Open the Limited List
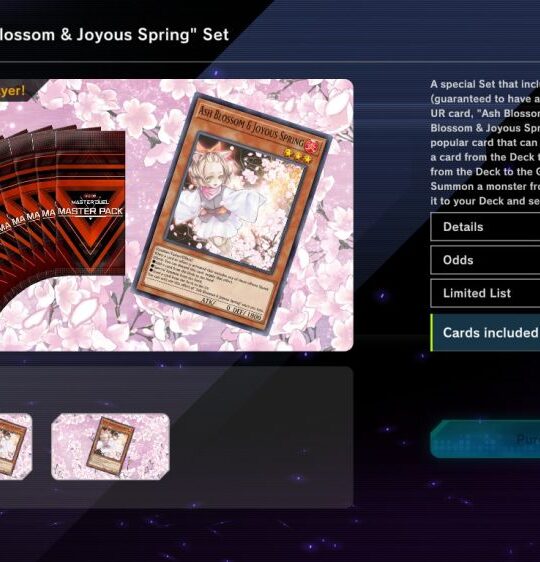The image size is (540, 562). 485,293
